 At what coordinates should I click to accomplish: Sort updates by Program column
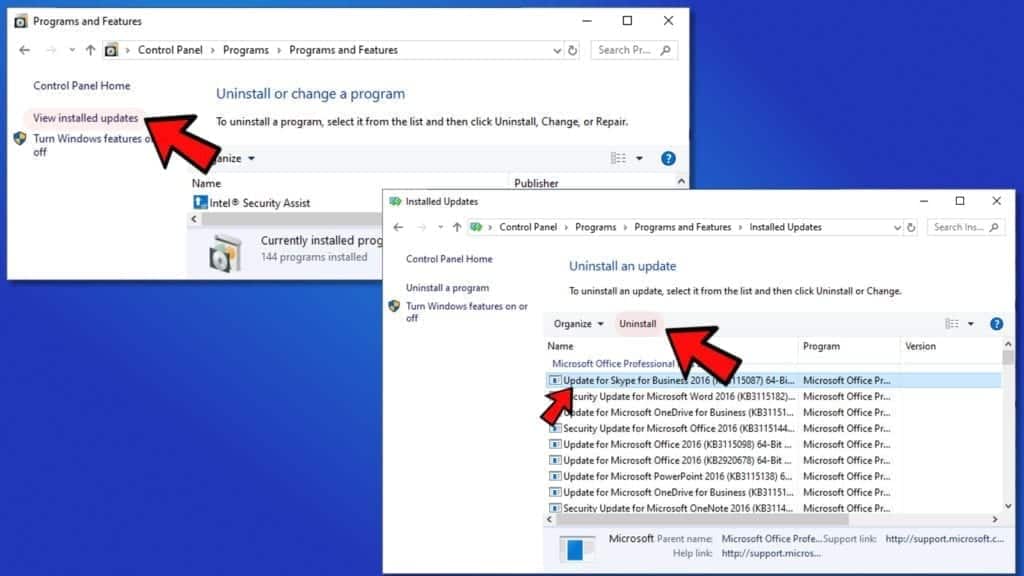(x=822, y=347)
